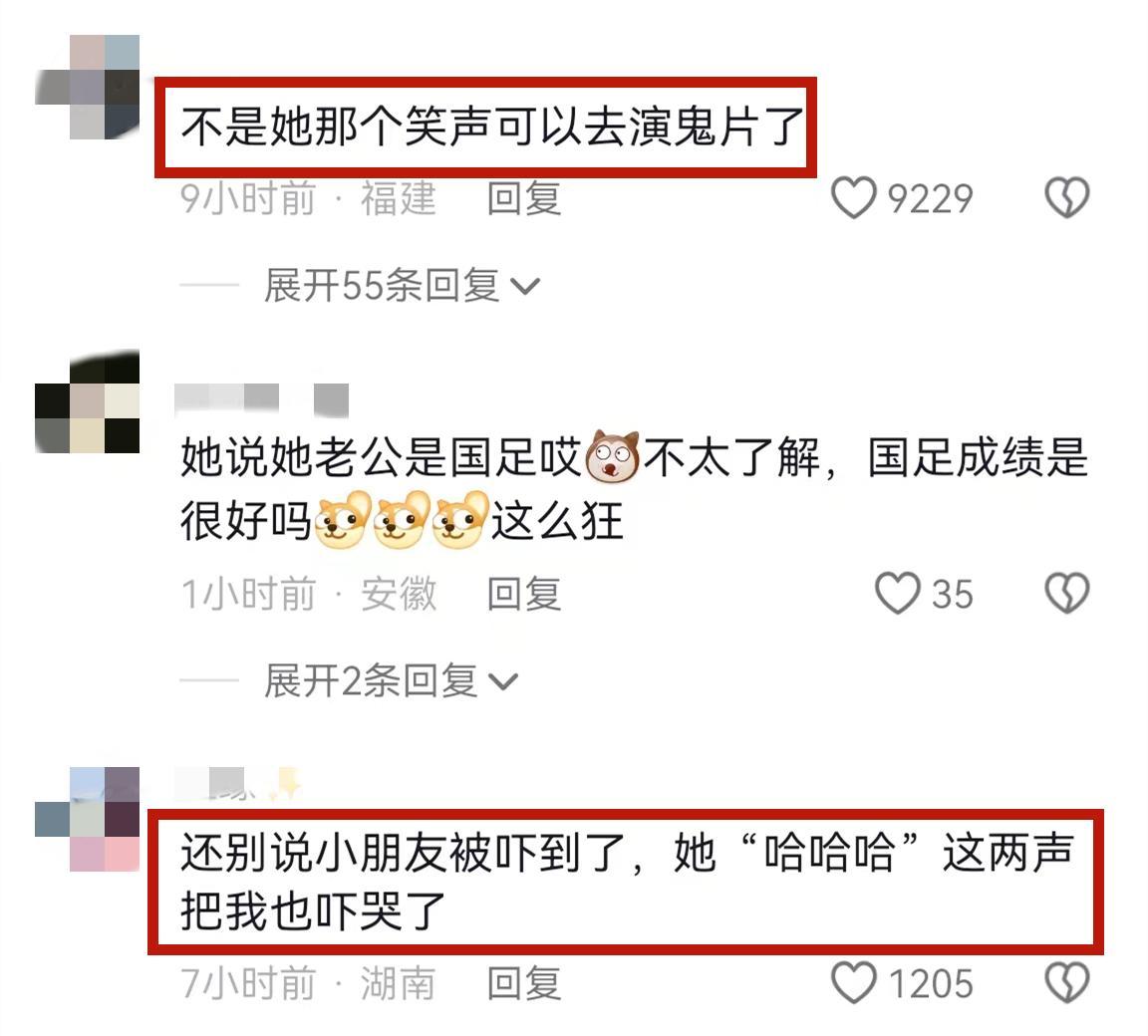Viewport: 1148px width, 1036px height.
Task: Dislike the comment posted from 湖南
Action: tap(1066, 982)
